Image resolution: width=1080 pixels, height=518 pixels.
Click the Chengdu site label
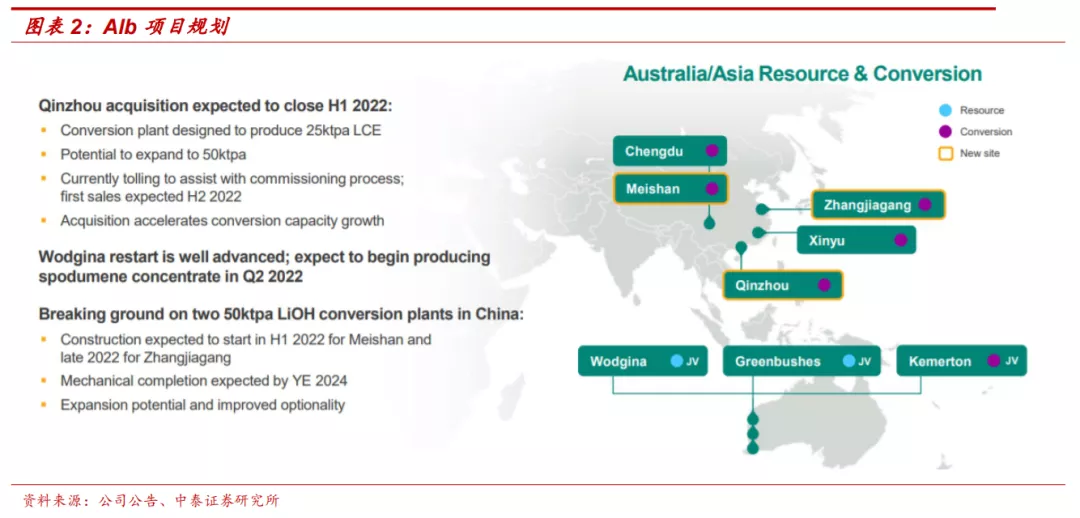point(669,151)
